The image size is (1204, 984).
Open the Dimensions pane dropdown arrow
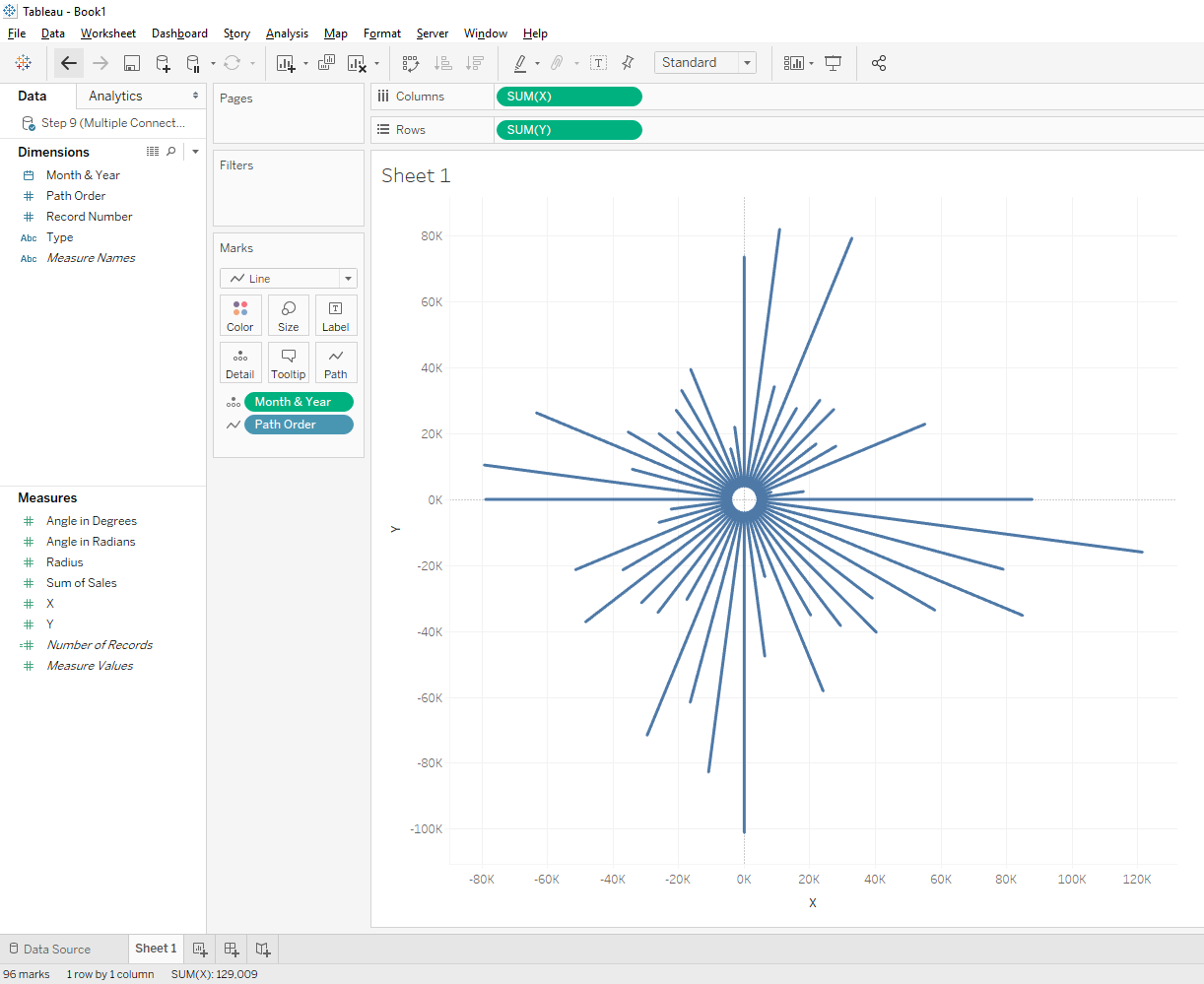195,152
